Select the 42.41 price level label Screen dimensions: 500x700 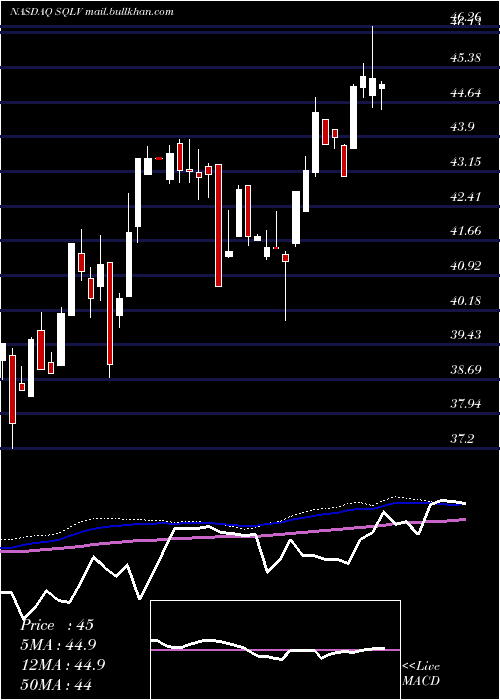click(x=467, y=196)
